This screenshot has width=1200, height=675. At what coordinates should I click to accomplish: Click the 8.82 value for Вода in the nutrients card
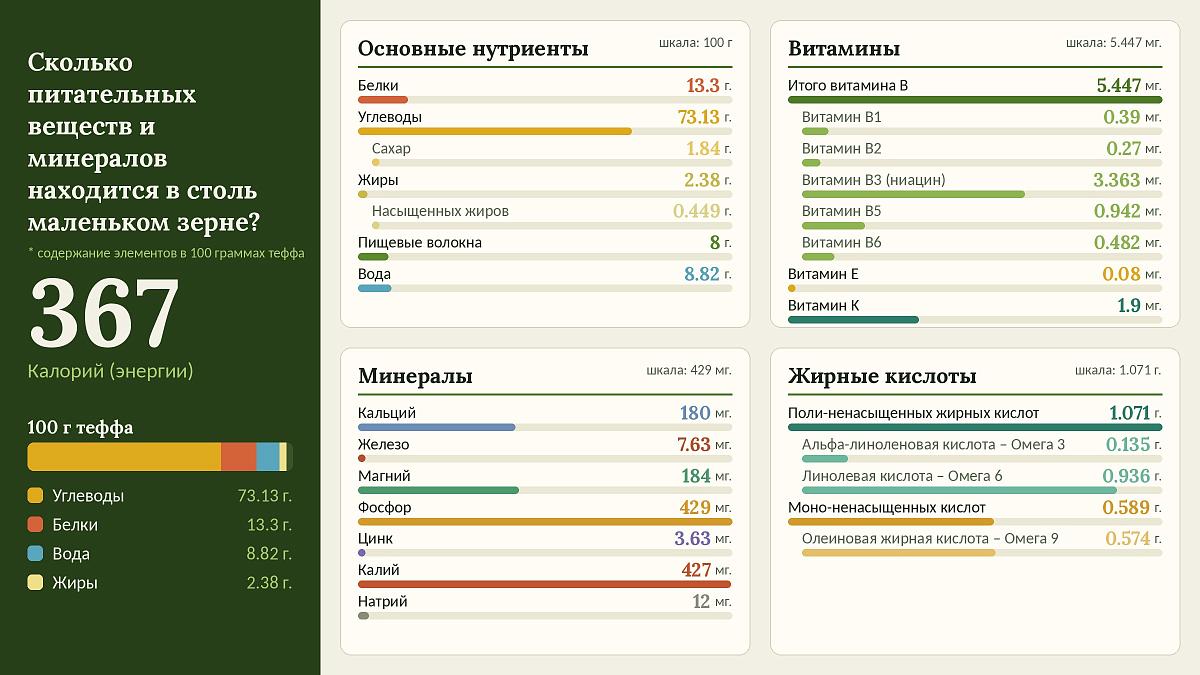click(x=702, y=274)
